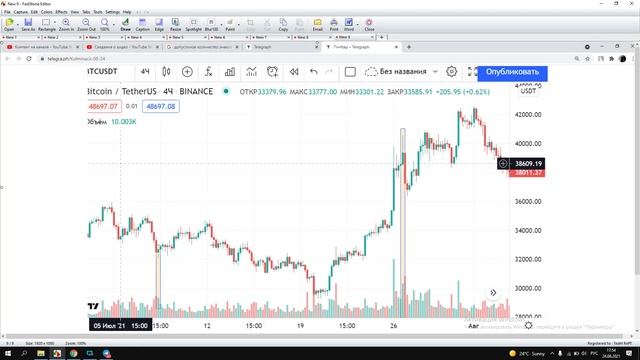Open dropdown arrow beside 100% zoom
The height and width of the screenshot is (360, 640).
point(113,24)
